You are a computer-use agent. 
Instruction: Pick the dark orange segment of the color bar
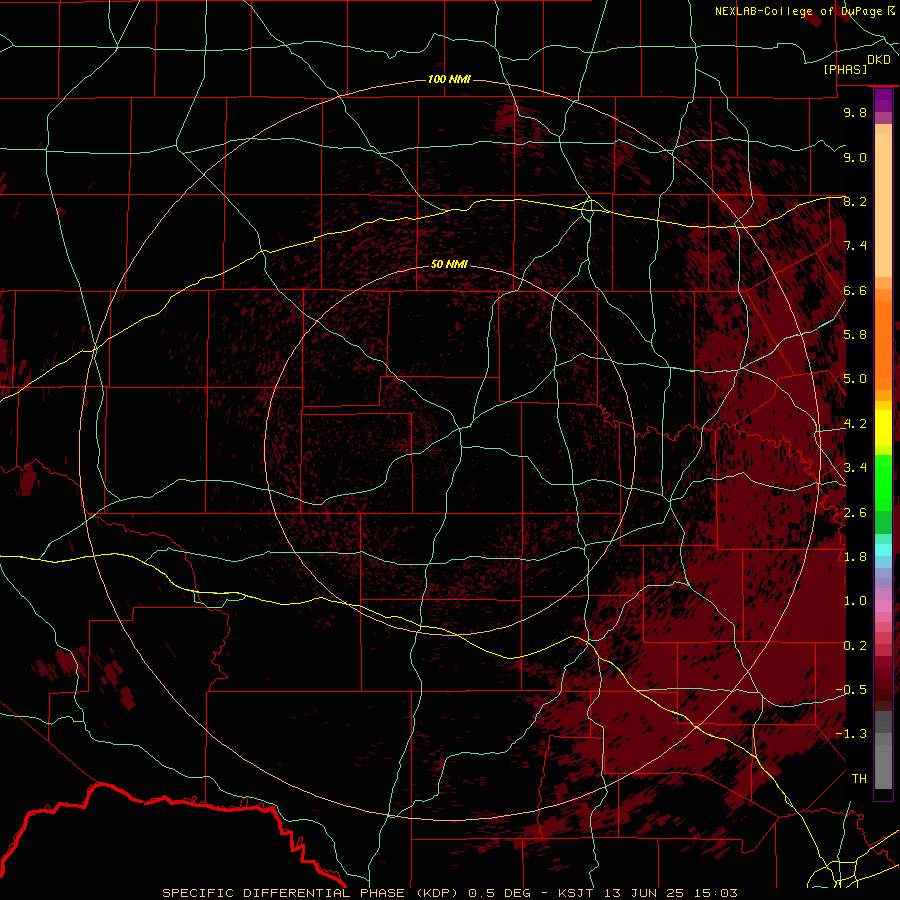[x=883, y=346]
